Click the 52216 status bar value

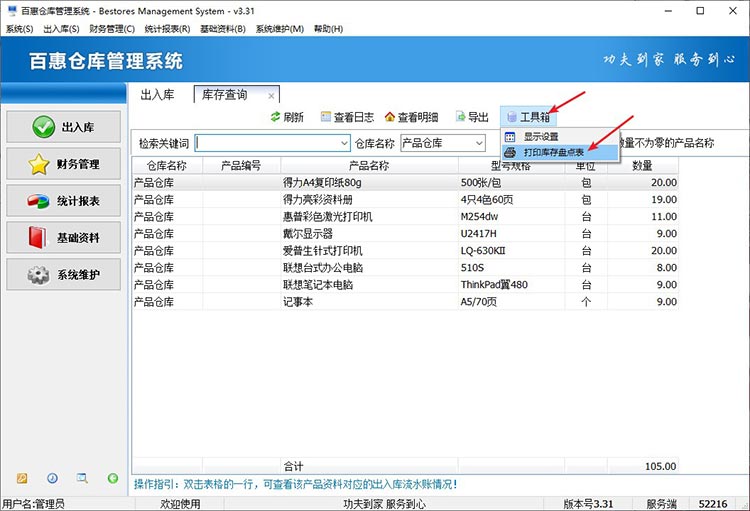[x=713, y=504]
